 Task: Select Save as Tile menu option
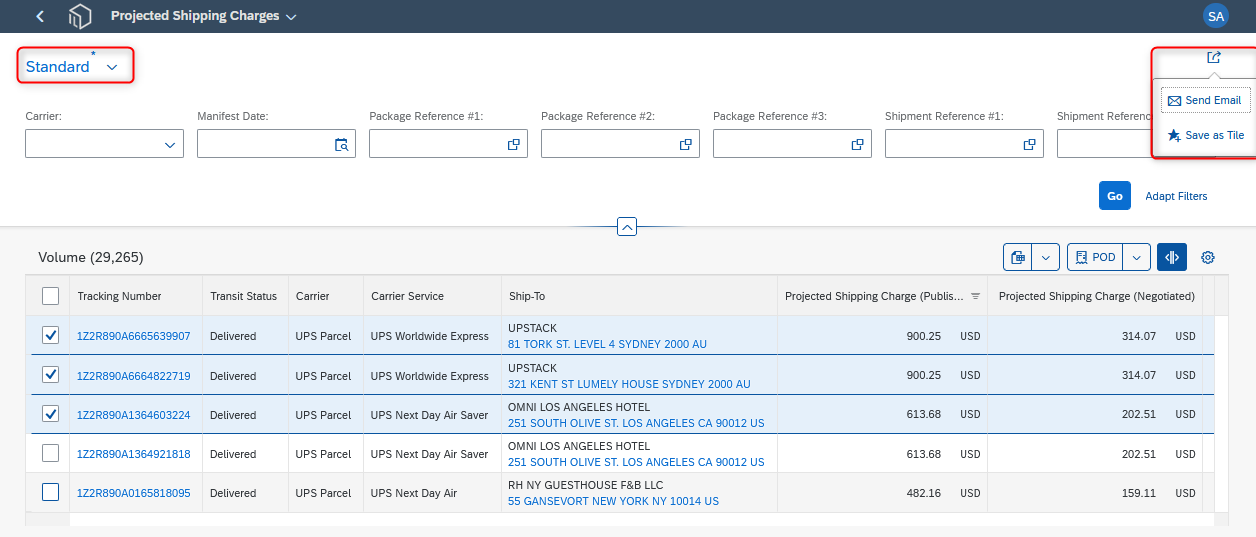pyautogui.click(x=1205, y=135)
